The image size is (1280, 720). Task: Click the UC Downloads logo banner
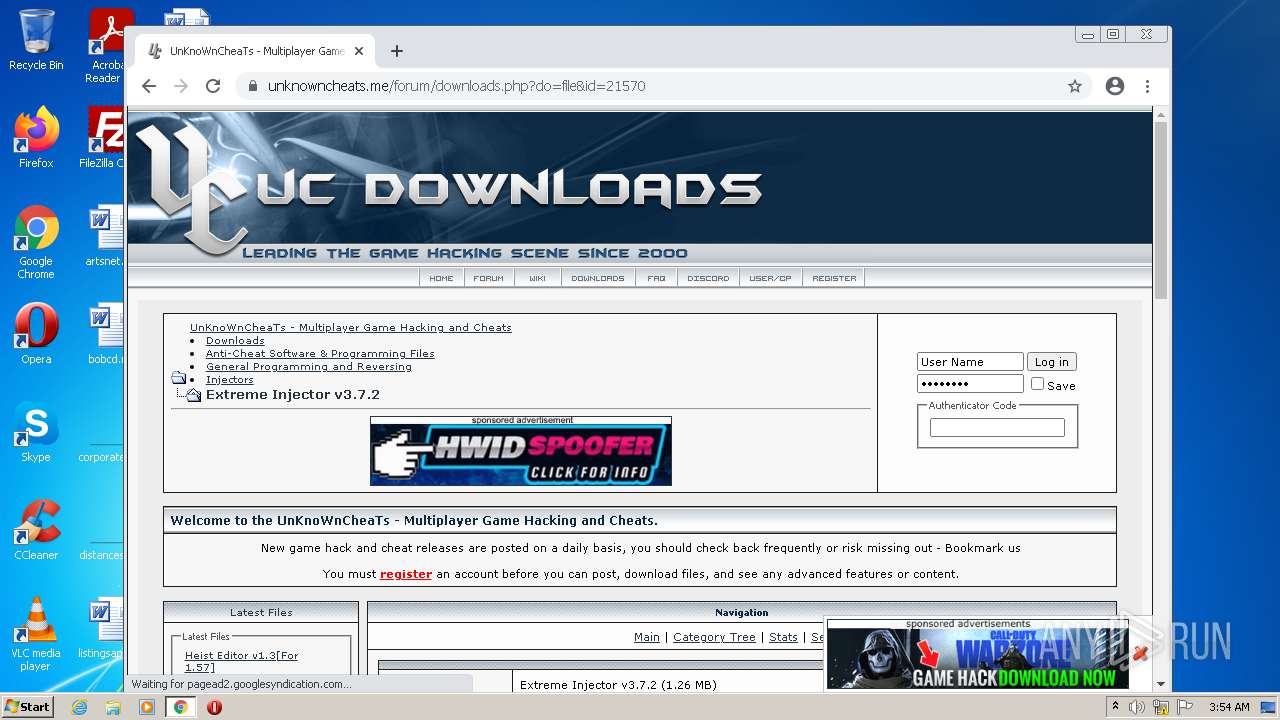coord(640,187)
